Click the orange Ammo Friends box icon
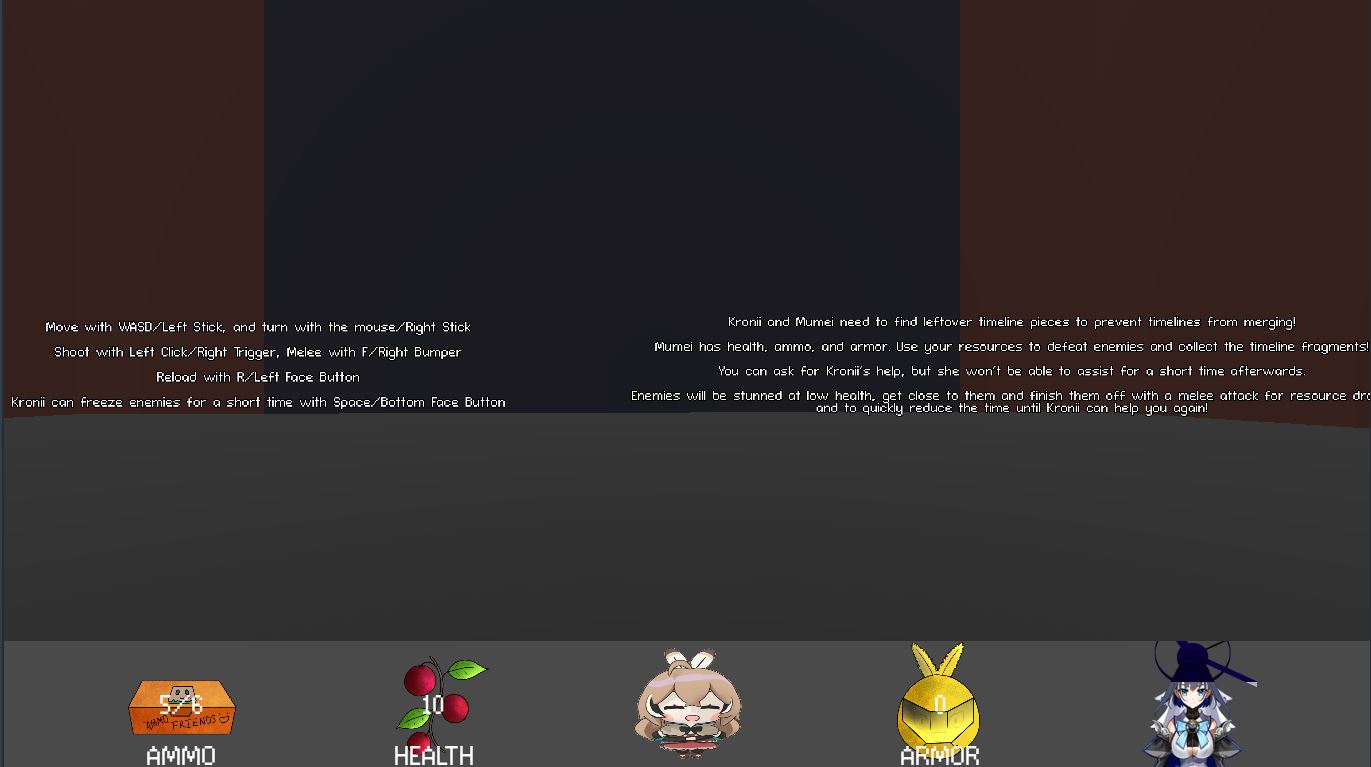Viewport: 1371px width, 767px height. pos(181,708)
